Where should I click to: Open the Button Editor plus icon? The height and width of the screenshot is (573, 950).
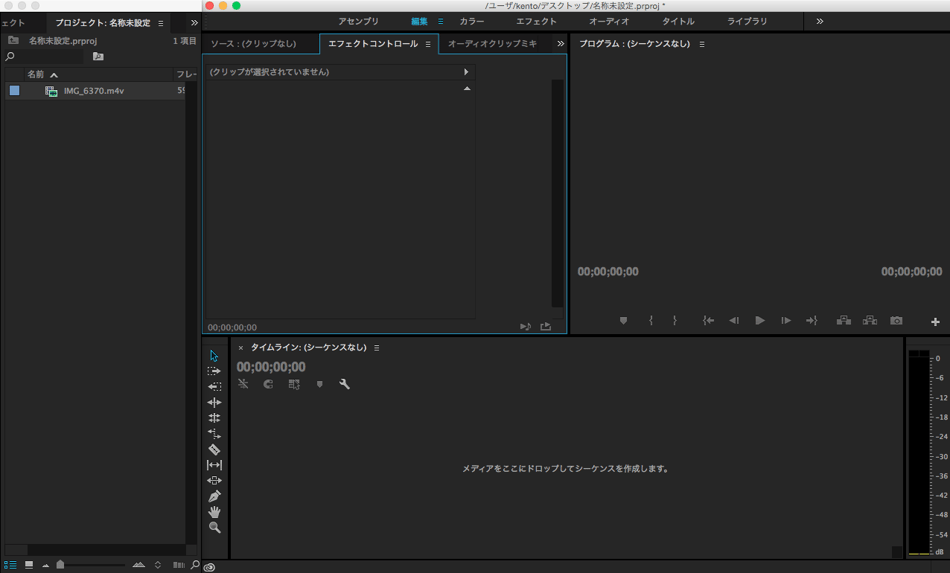[x=935, y=322]
